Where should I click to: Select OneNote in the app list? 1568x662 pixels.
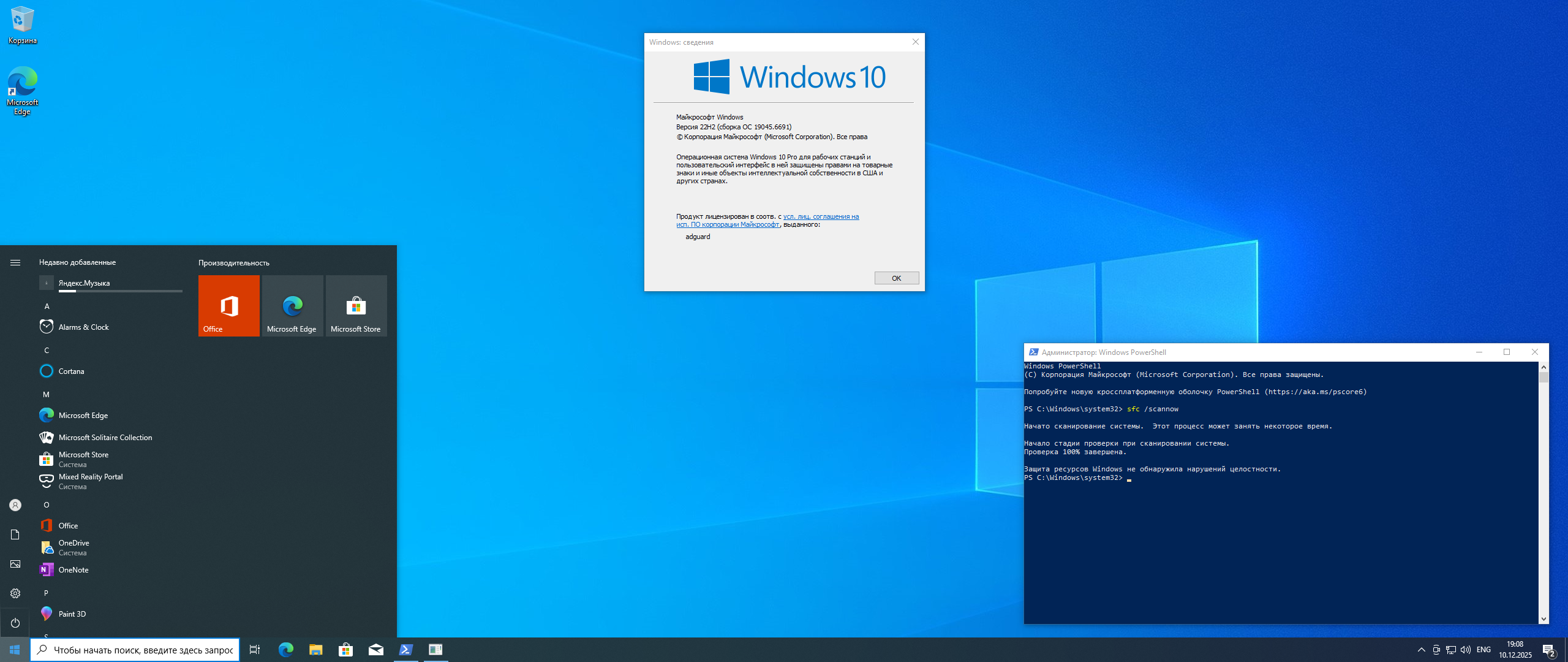pos(73,570)
